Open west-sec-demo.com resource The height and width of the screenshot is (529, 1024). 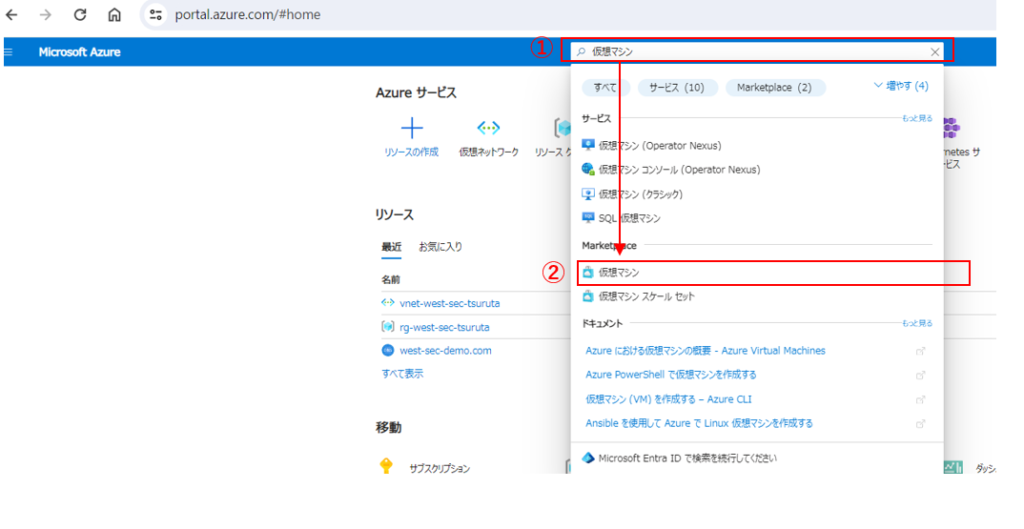(x=445, y=351)
